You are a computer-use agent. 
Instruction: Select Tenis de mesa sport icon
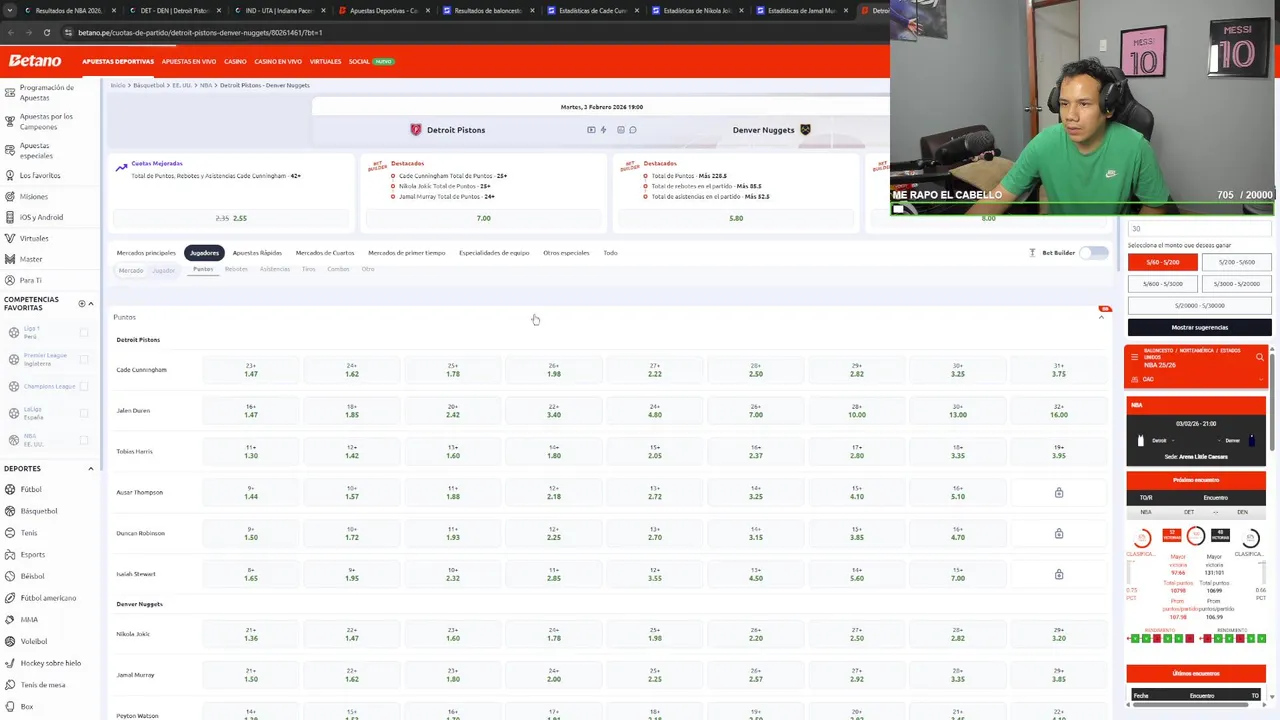point(10,685)
